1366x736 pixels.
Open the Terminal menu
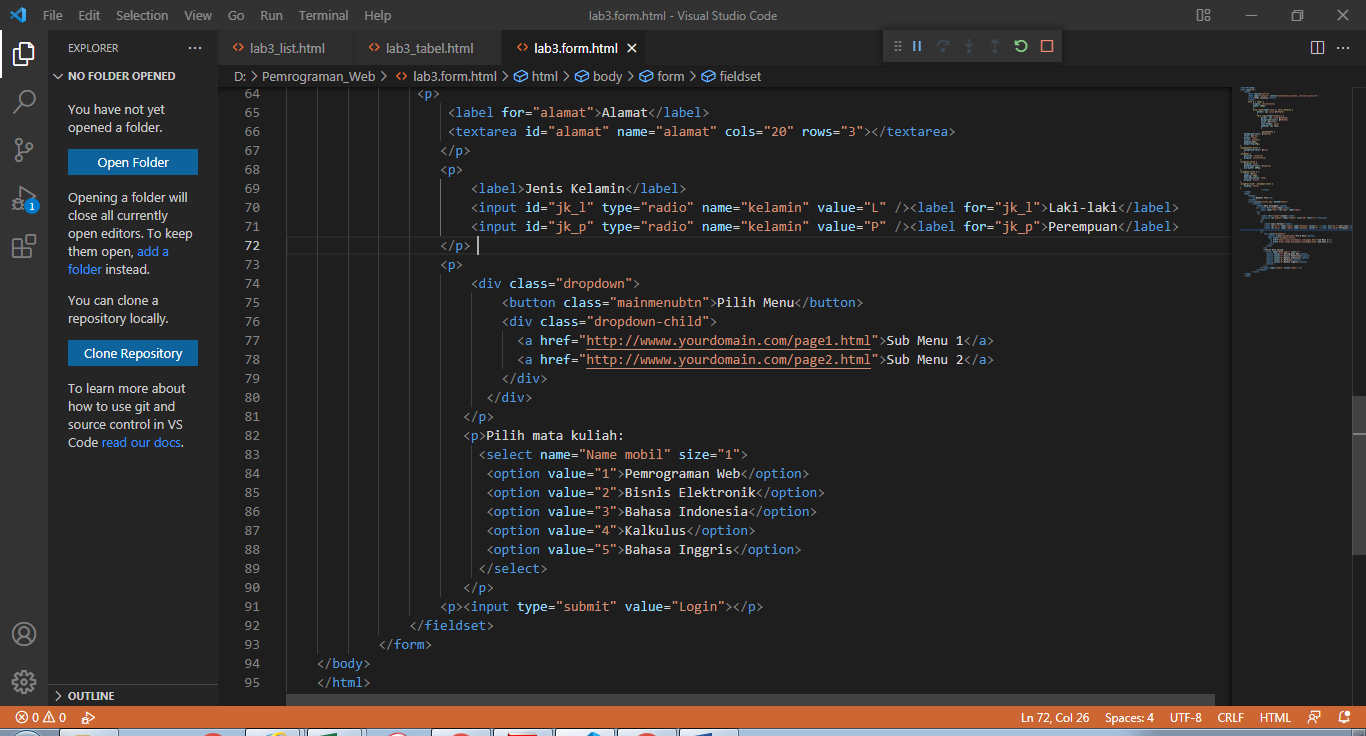point(324,15)
